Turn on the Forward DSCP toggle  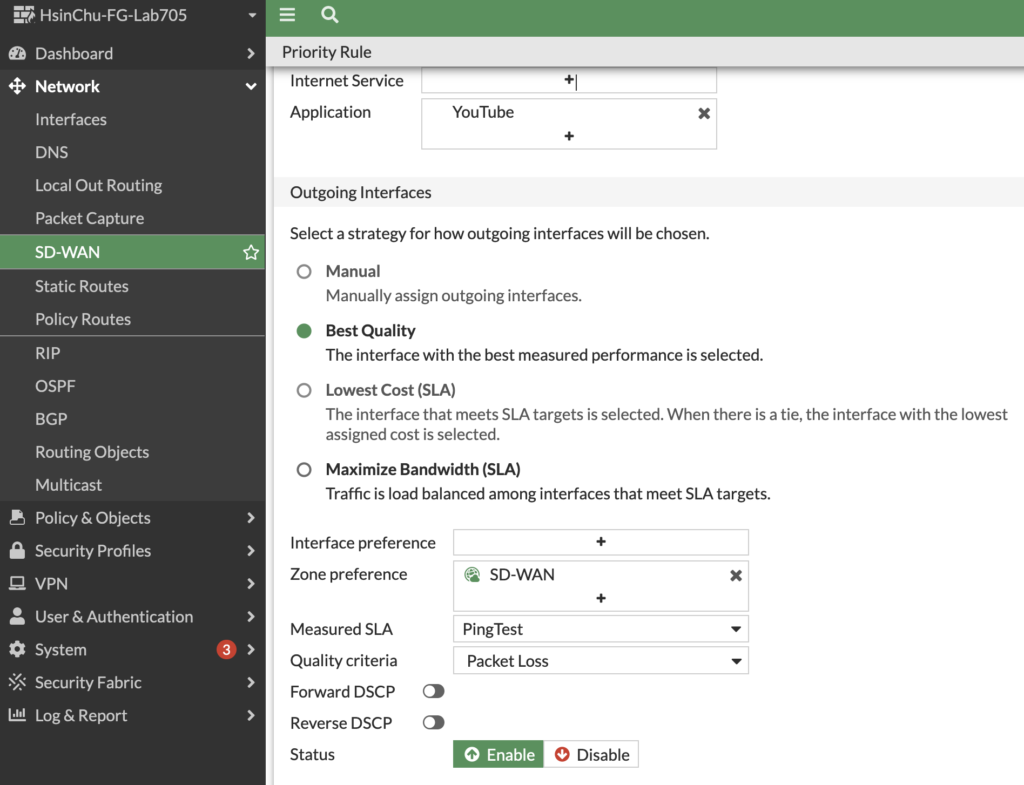(434, 692)
